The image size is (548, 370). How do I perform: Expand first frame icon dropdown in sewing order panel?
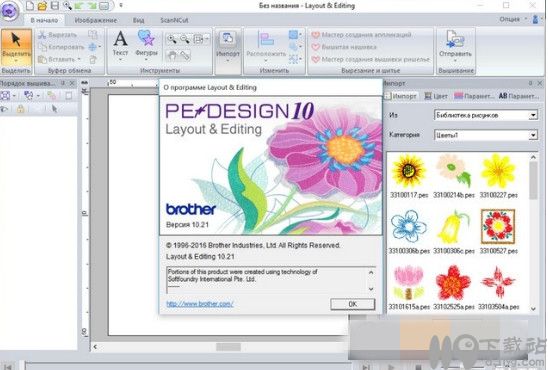(14, 96)
